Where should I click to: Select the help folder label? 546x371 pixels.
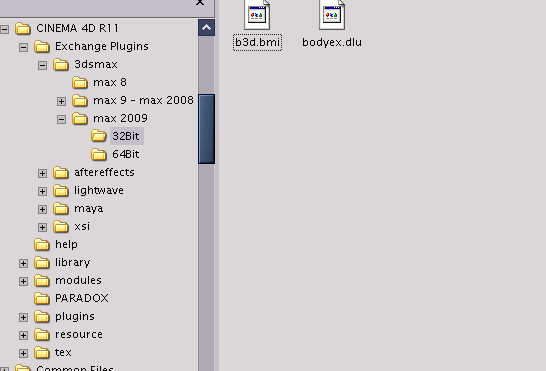66,245
